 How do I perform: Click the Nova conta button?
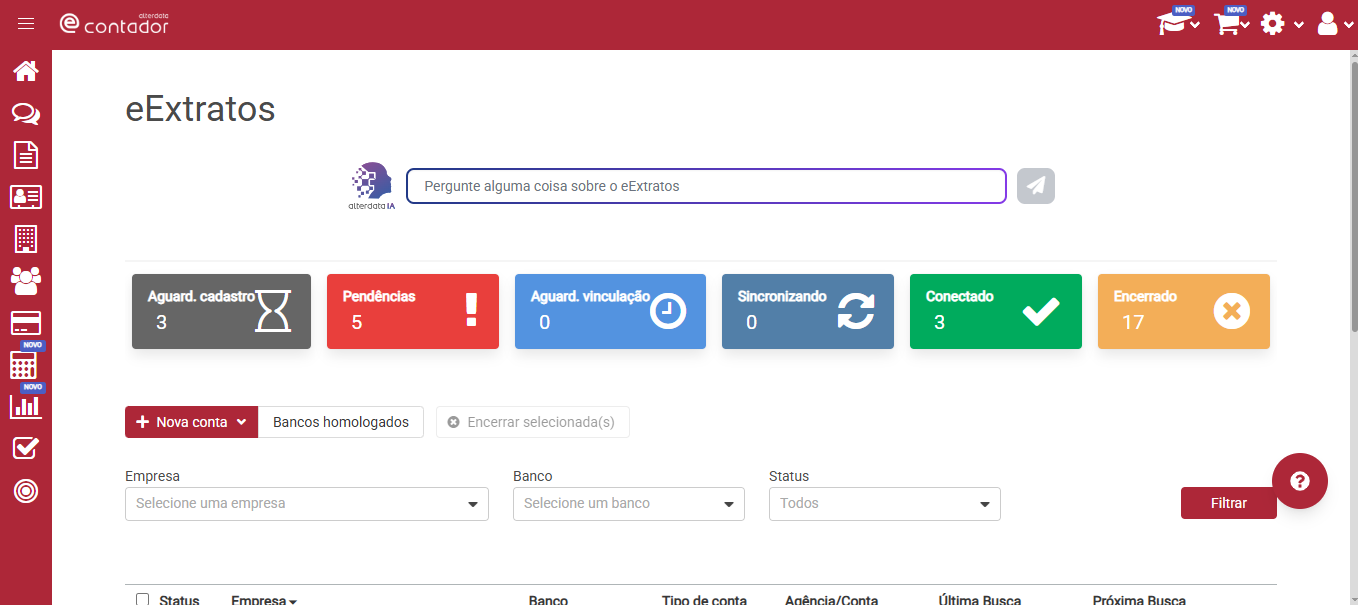point(192,422)
